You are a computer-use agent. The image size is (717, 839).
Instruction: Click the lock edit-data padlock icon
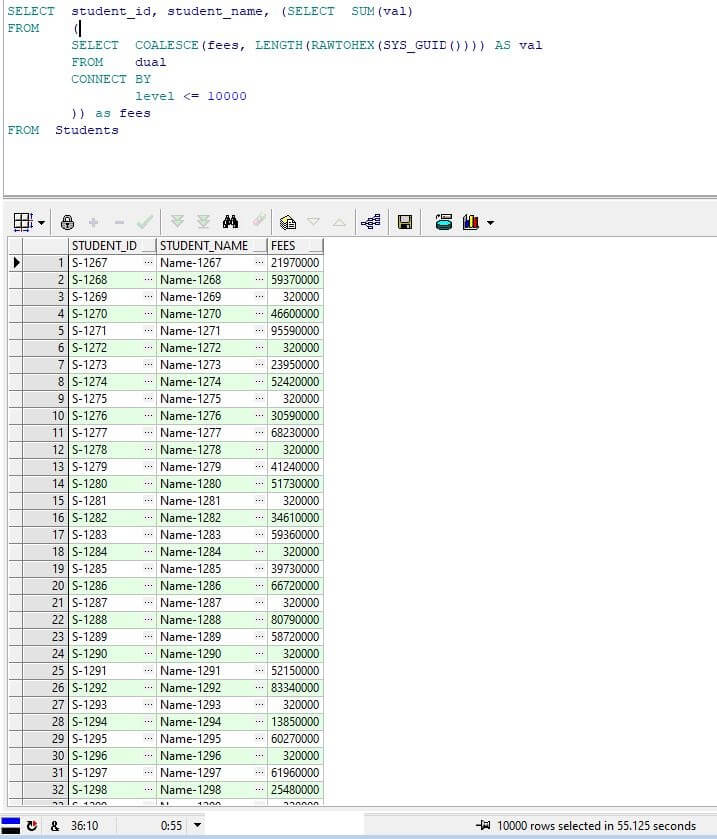(67, 222)
